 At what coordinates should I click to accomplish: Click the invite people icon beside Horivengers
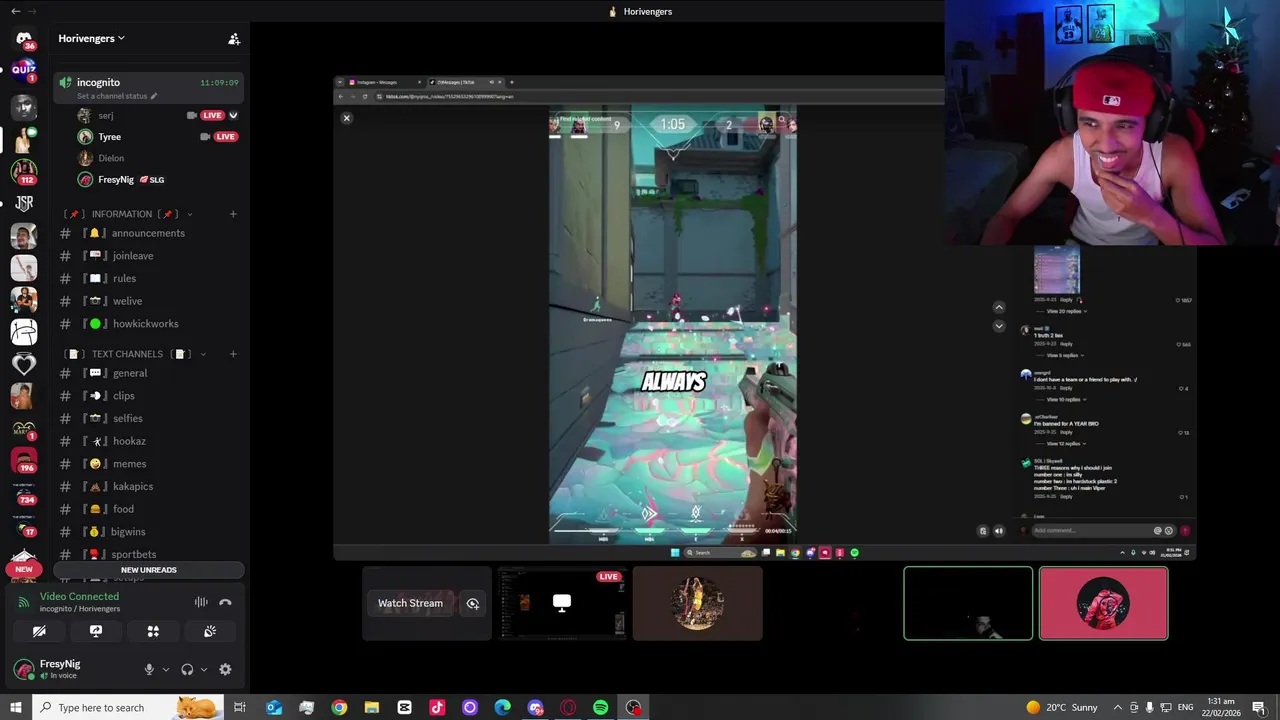(234, 39)
